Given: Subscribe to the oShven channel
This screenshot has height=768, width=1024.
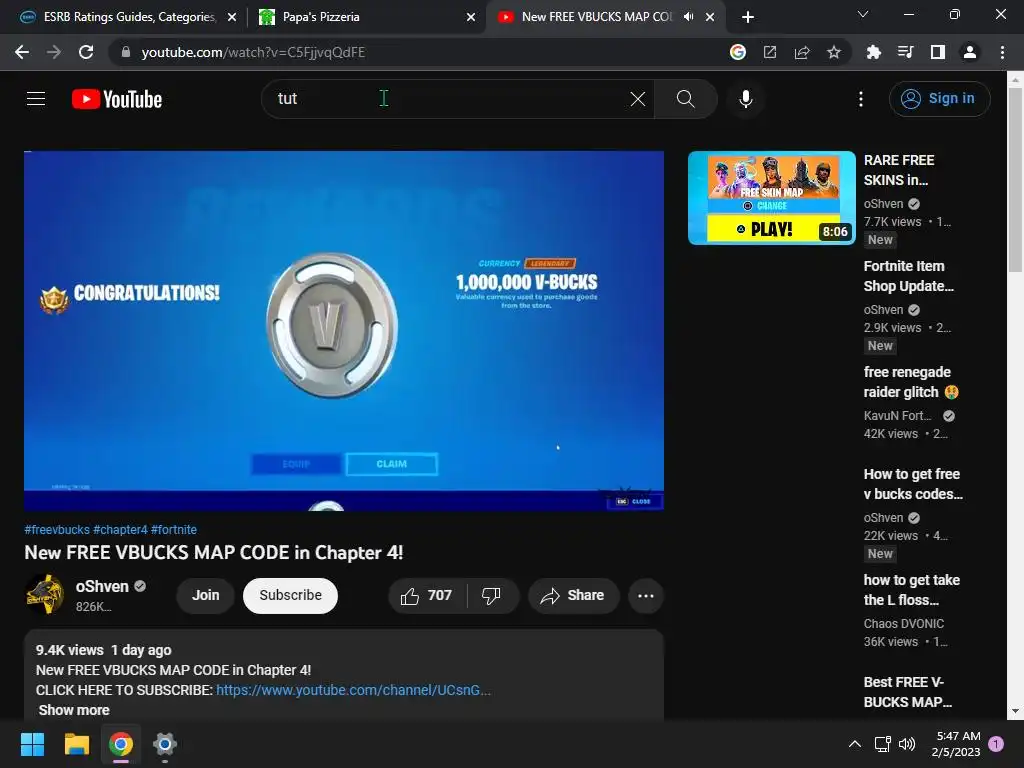Looking at the screenshot, I should coord(290,596).
